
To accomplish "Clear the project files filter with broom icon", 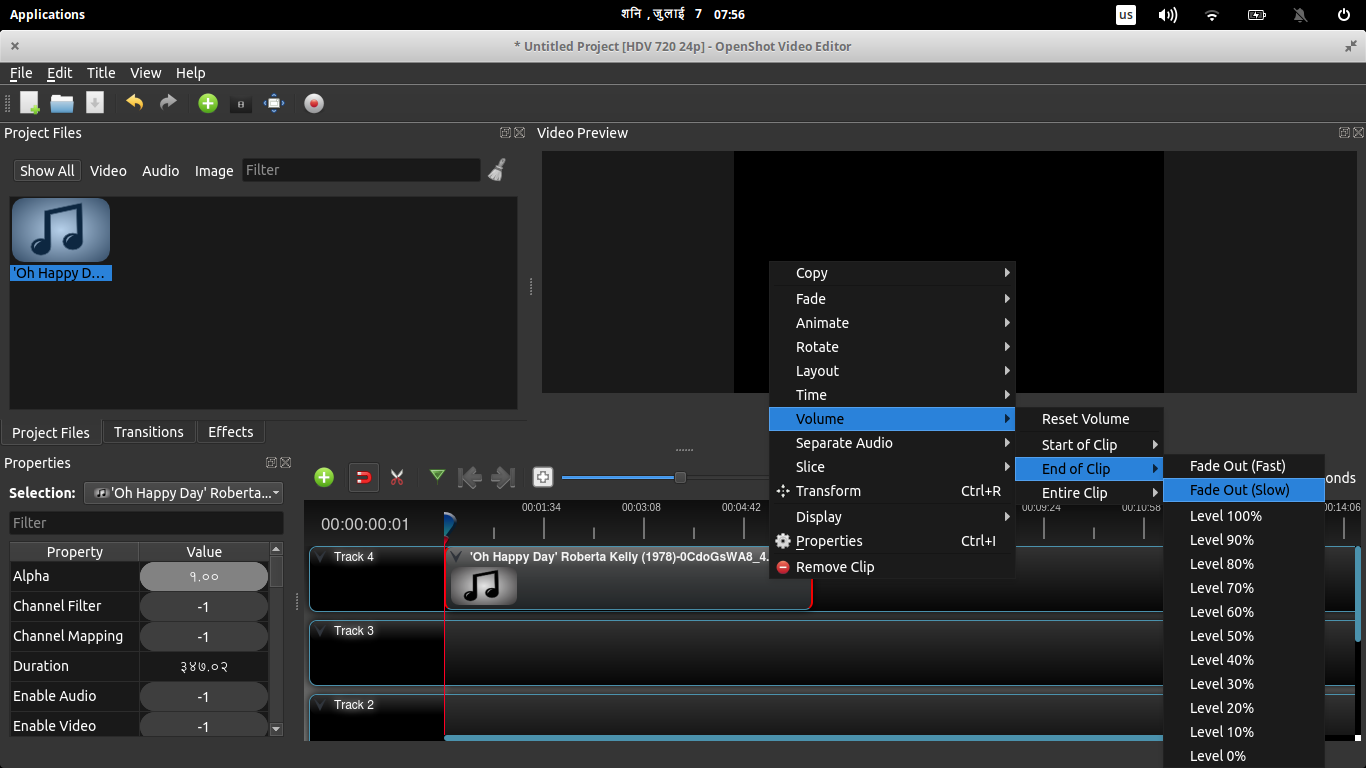I will click(x=497, y=170).
